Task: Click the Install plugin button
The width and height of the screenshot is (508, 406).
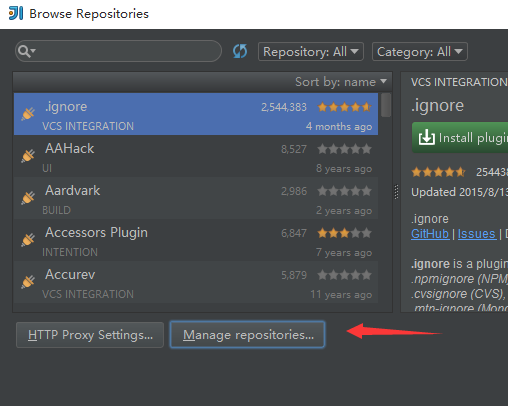Action: [x=460, y=138]
